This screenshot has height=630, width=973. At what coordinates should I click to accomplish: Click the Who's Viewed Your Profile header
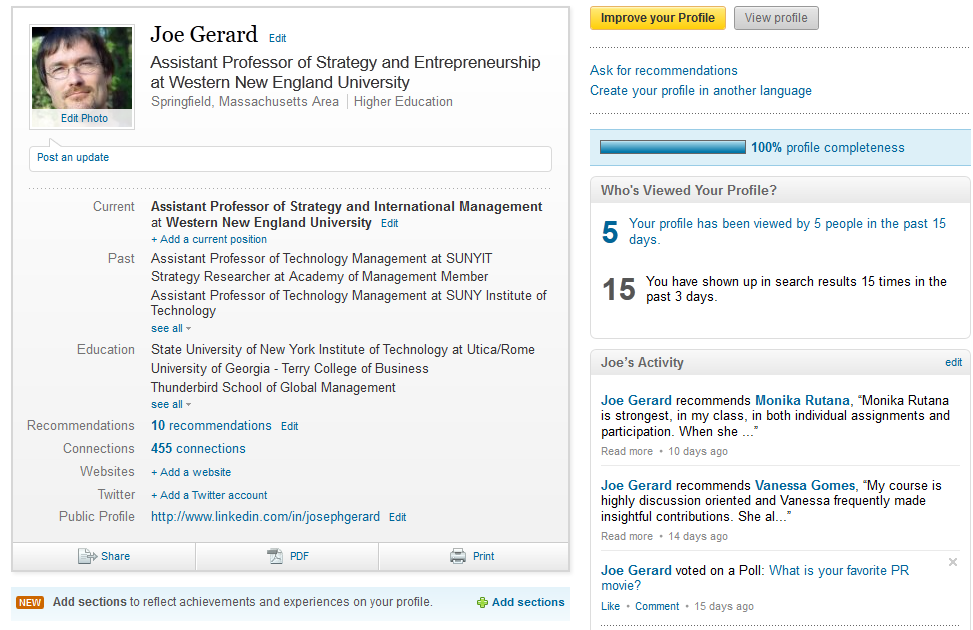(x=689, y=191)
